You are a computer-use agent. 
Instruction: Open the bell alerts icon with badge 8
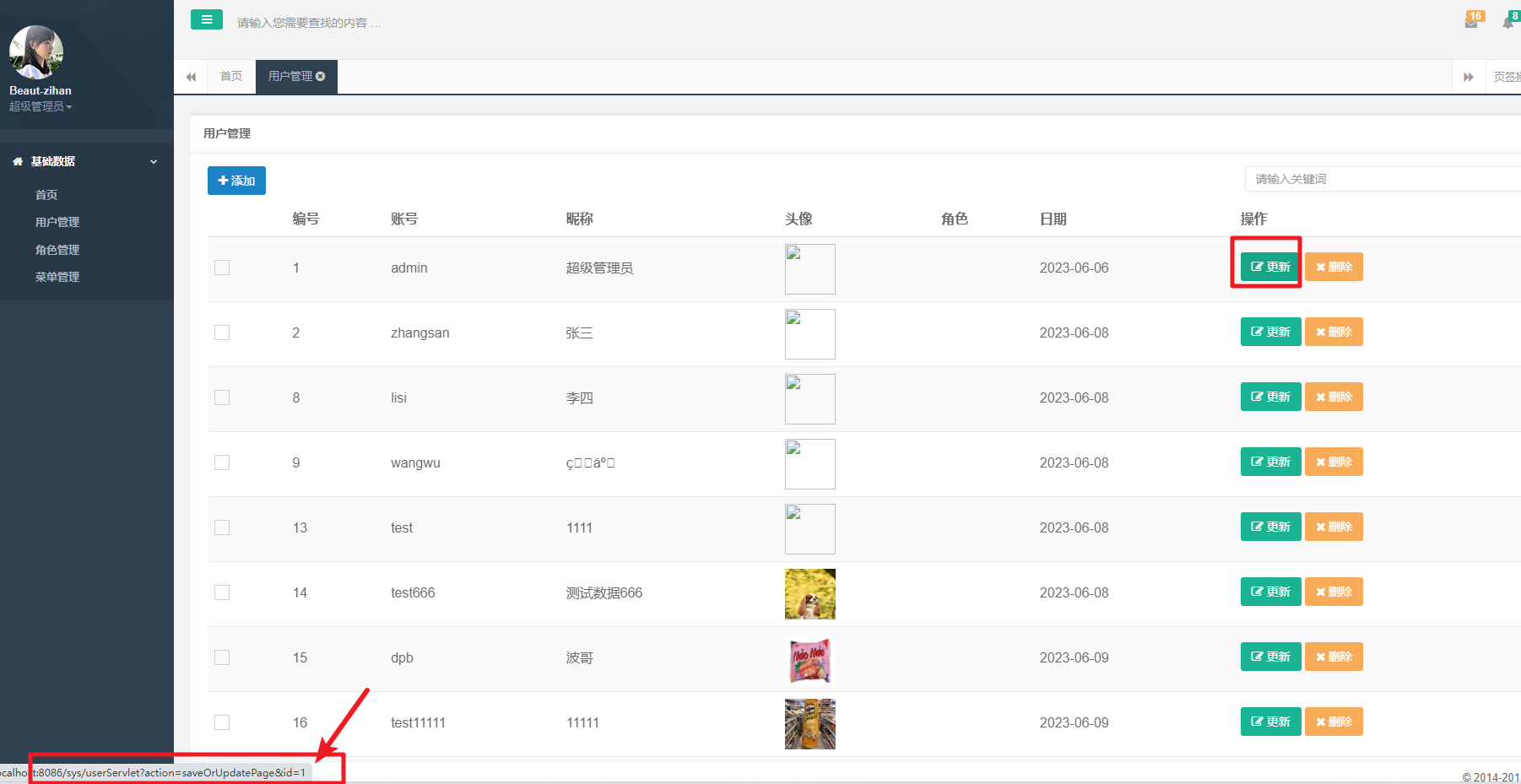click(x=1509, y=21)
